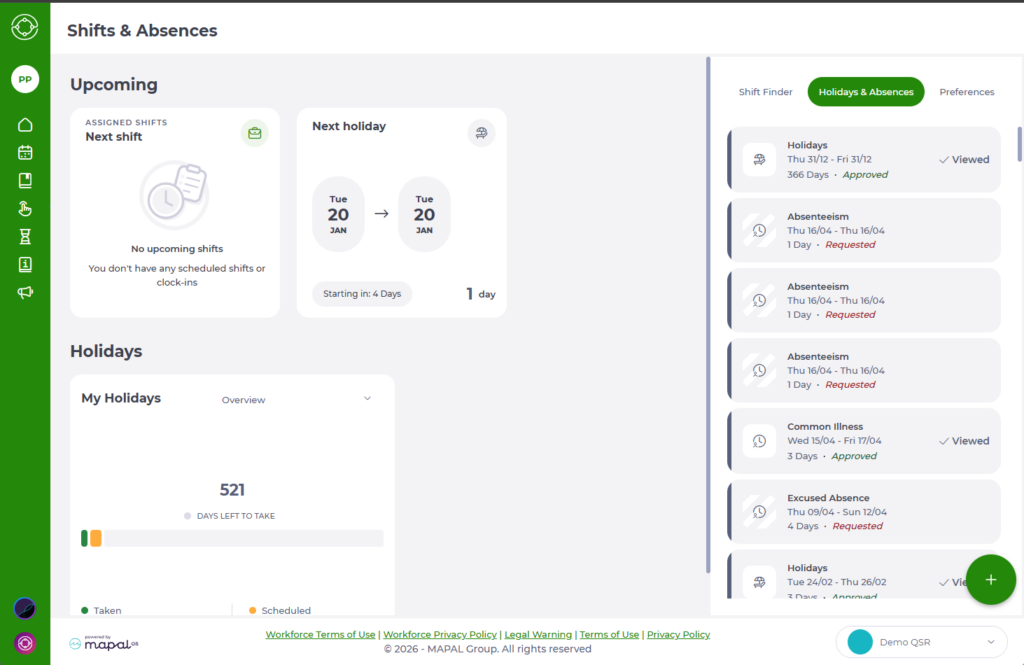Image resolution: width=1024 pixels, height=665 pixels.
Task: Open the calendar icon in sidebar
Action: point(25,153)
